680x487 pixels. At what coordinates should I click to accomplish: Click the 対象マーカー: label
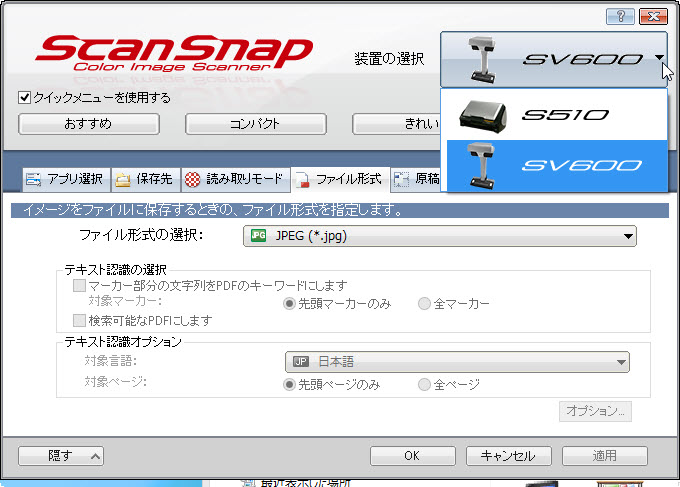tap(125, 301)
